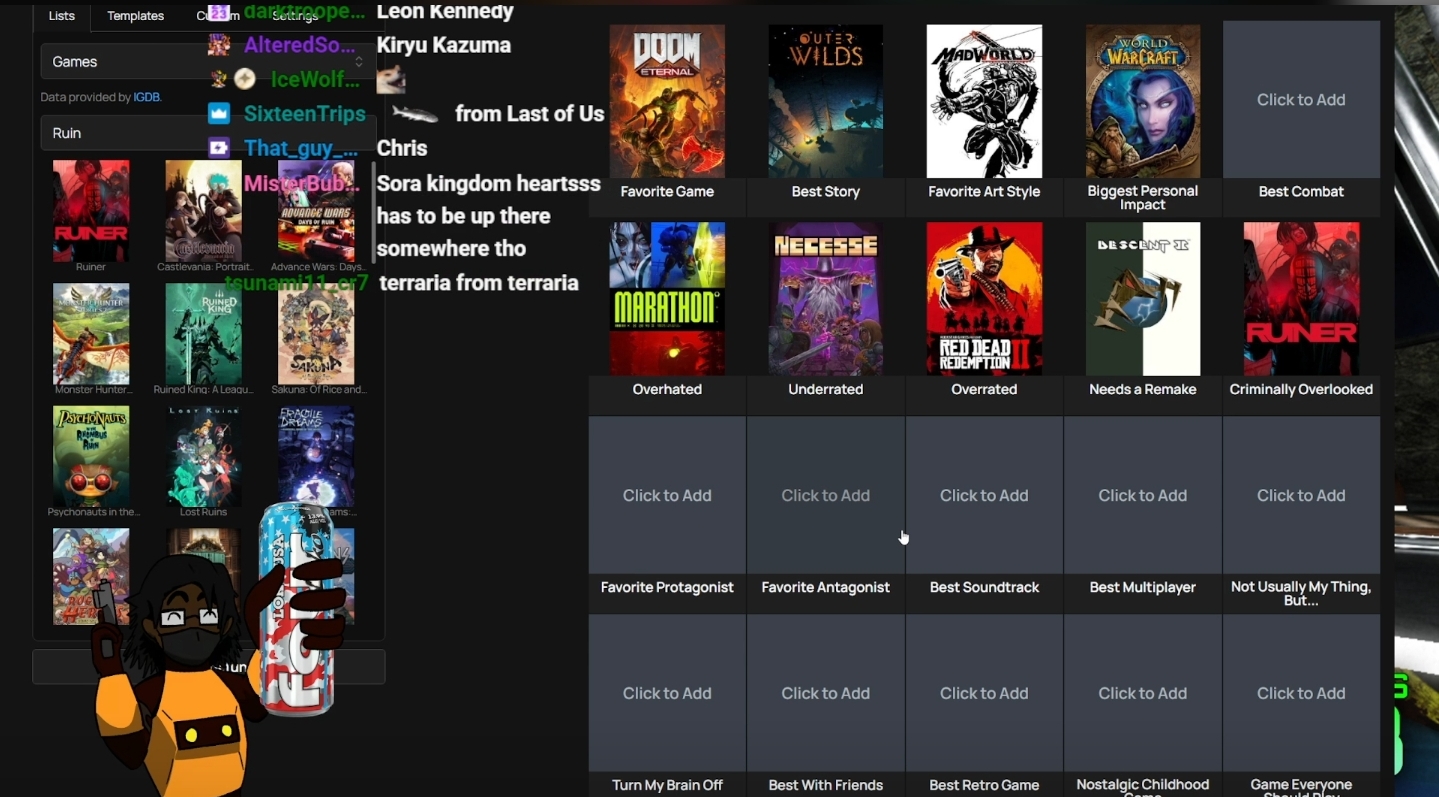Click the round gold badge beside IceWolf
1439x797 pixels.
[x=245, y=79]
